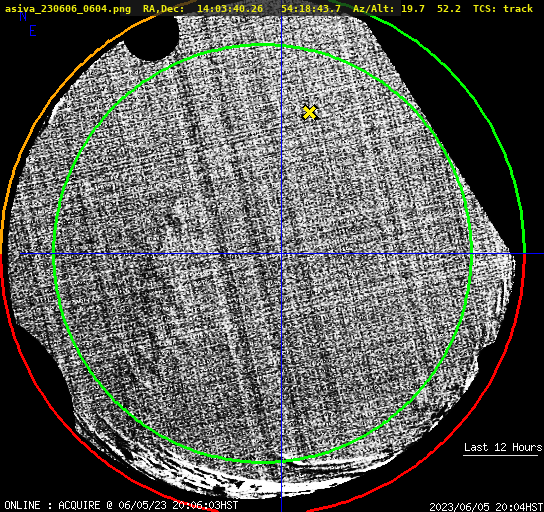The width and height of the screenshot is (544, 512).
Task: Click the declination value 54:18:43.7
Action: [x=311, y=8]
